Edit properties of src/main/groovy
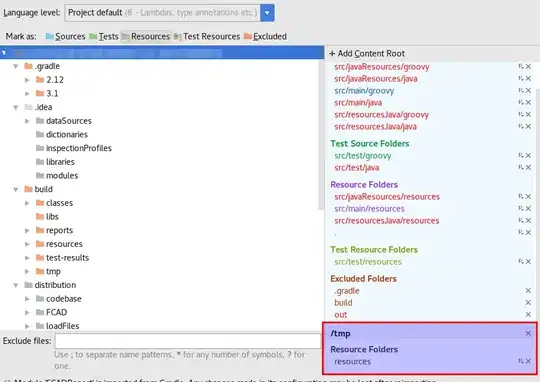Viewport: 540px width, 382px height. (521, 91)
